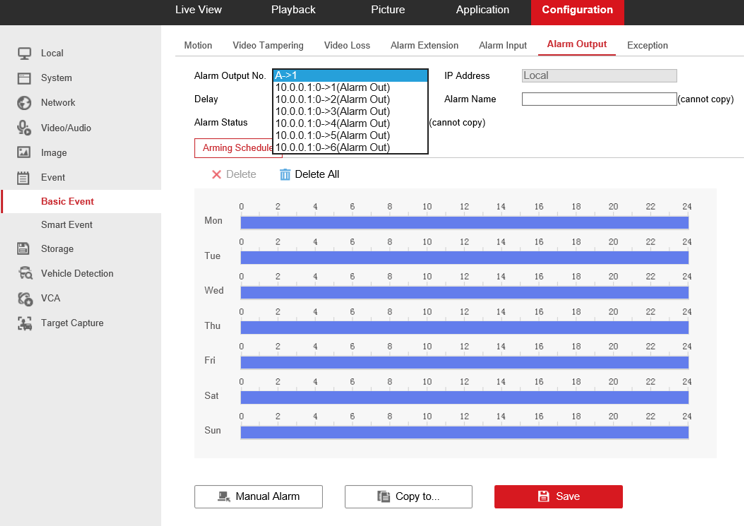
Task: Click Monday's blue schedule bar
Action: click(x=464, y=222)
